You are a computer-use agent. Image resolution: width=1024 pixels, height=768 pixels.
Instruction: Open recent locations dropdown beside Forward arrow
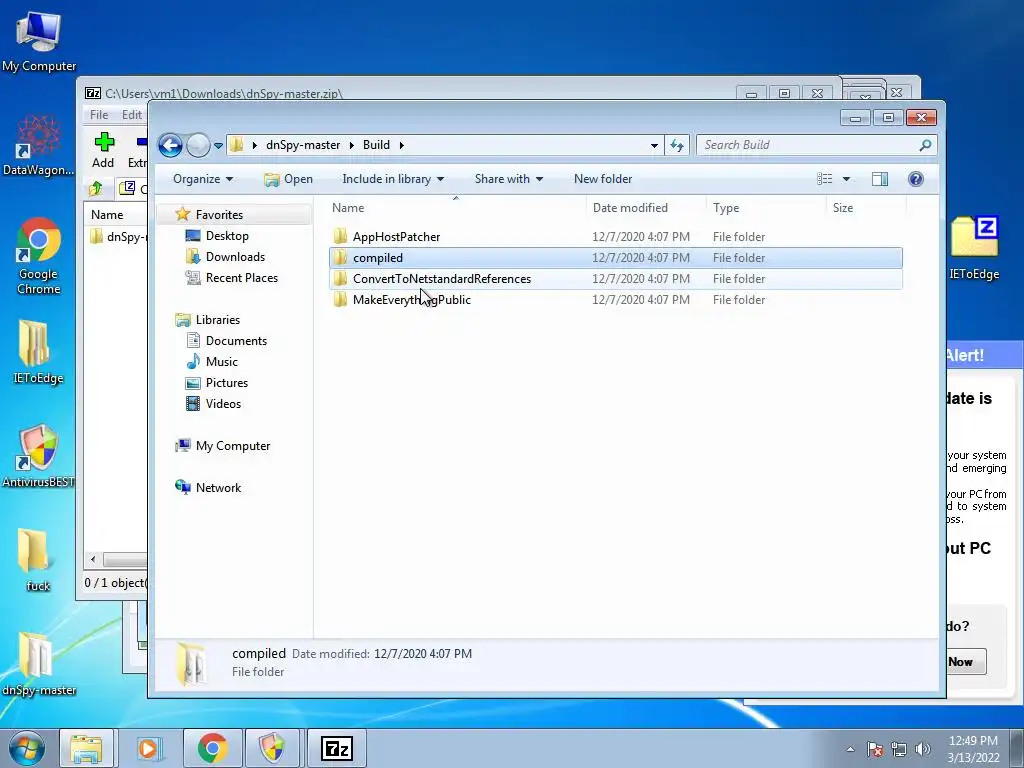219,145
